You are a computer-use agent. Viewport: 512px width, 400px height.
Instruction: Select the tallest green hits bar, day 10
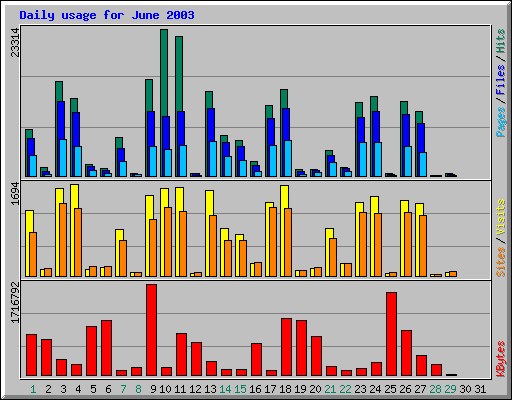point(164,73)
